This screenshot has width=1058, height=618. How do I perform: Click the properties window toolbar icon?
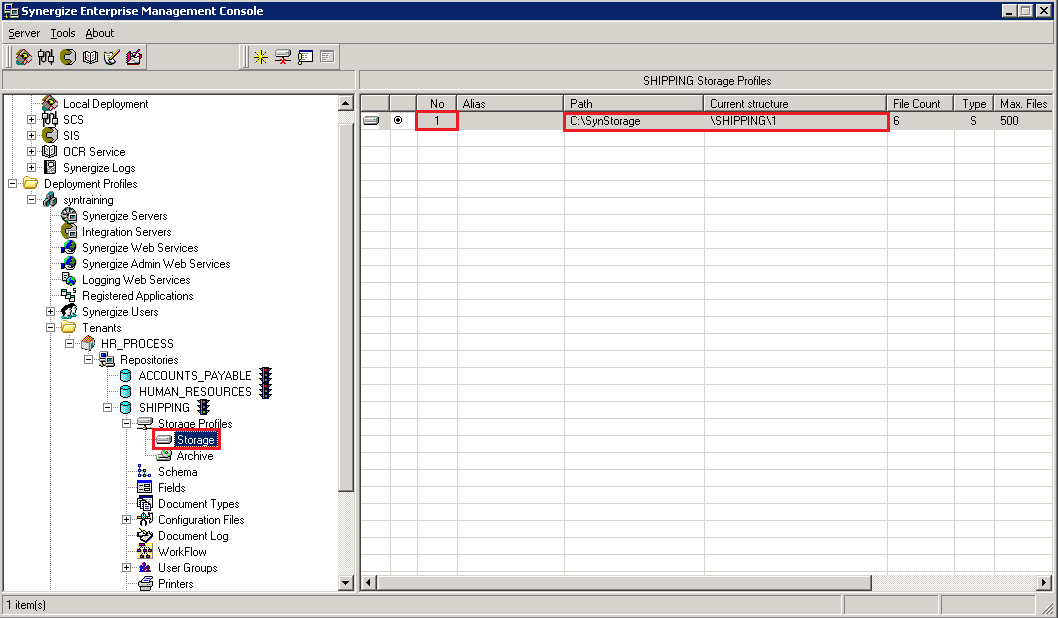[x=305, y=57]
